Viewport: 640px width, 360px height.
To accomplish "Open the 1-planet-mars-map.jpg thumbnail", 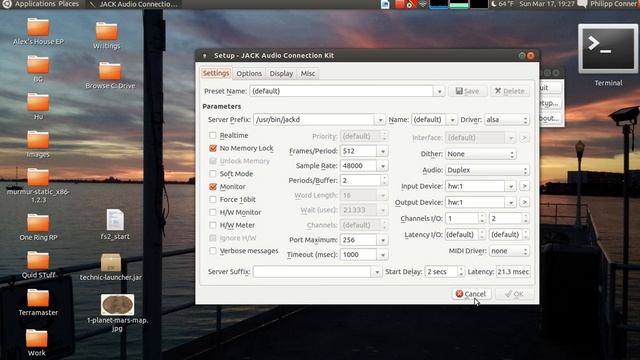I will pos(117,304).
